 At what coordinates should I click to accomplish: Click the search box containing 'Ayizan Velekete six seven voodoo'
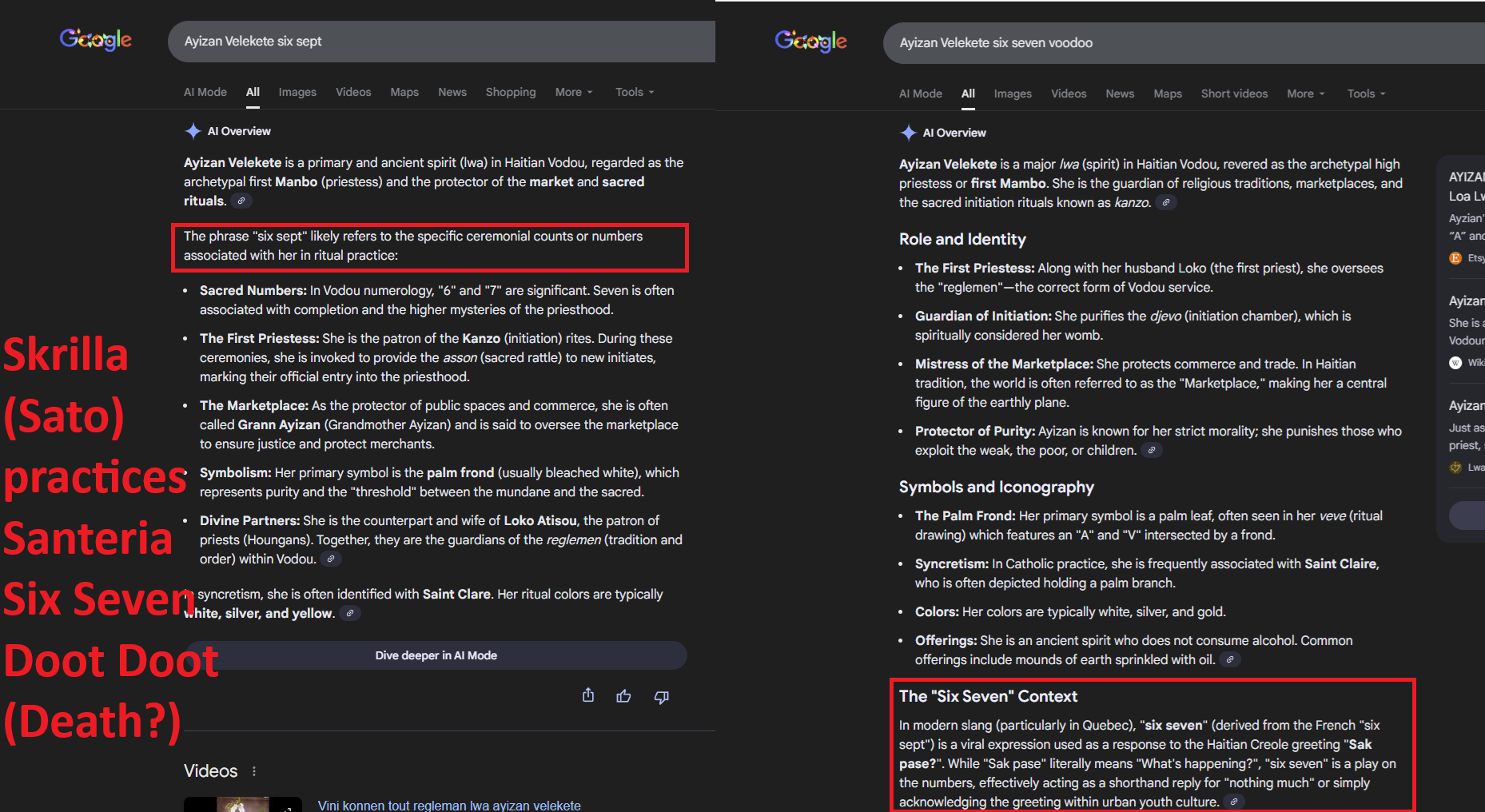[x=1184, y=43]
